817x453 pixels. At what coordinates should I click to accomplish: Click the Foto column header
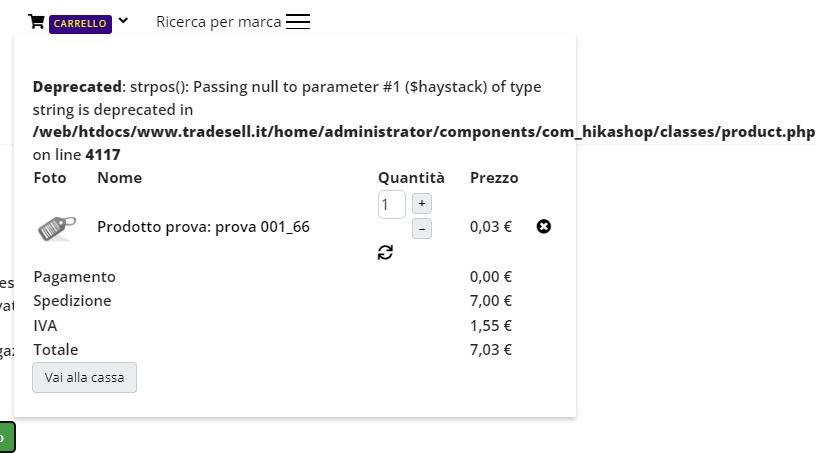point(50,178)
